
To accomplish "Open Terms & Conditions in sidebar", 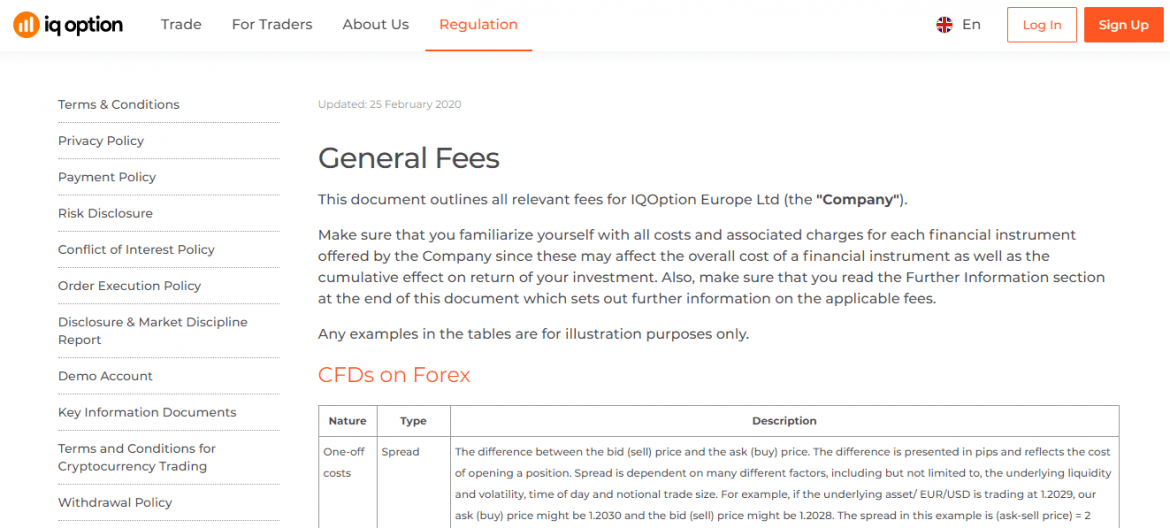I will (119, 105).
